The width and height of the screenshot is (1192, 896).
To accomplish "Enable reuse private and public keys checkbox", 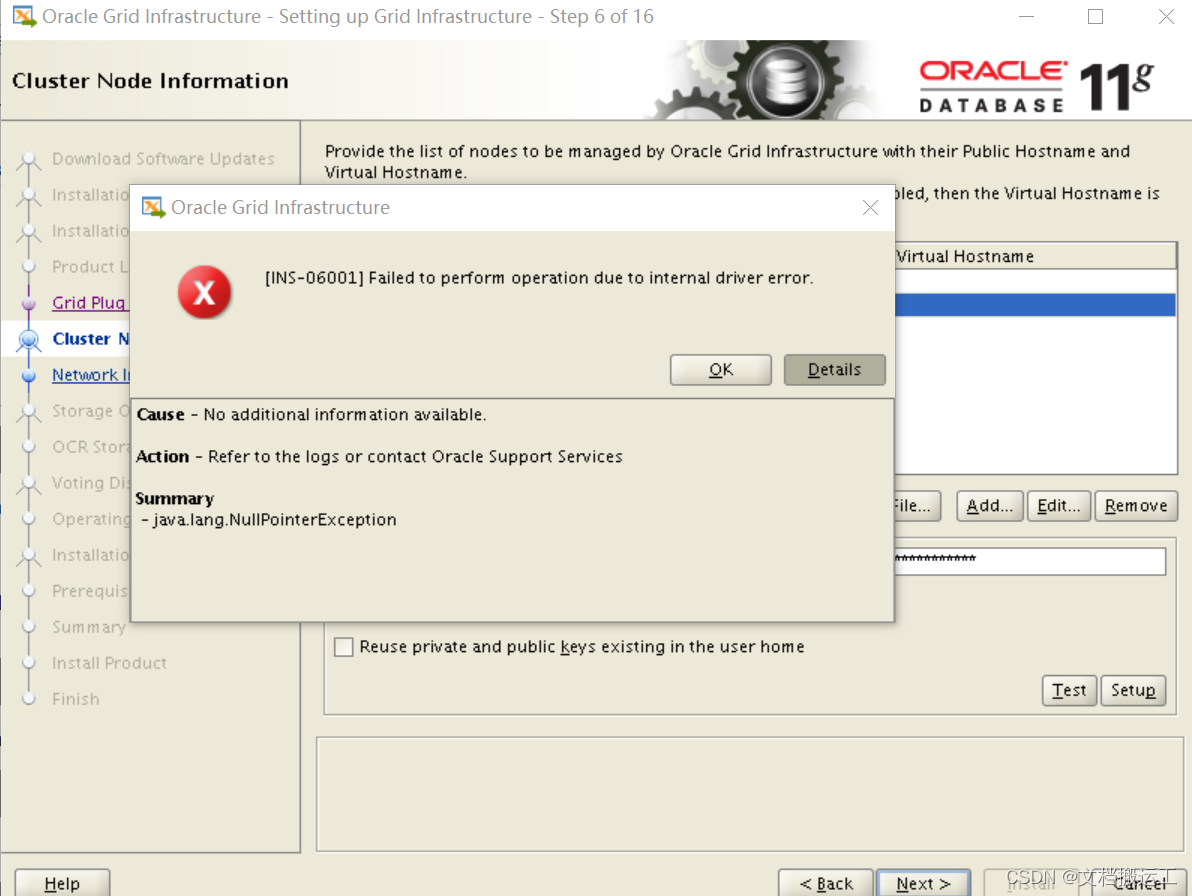I will pos(344,647).
